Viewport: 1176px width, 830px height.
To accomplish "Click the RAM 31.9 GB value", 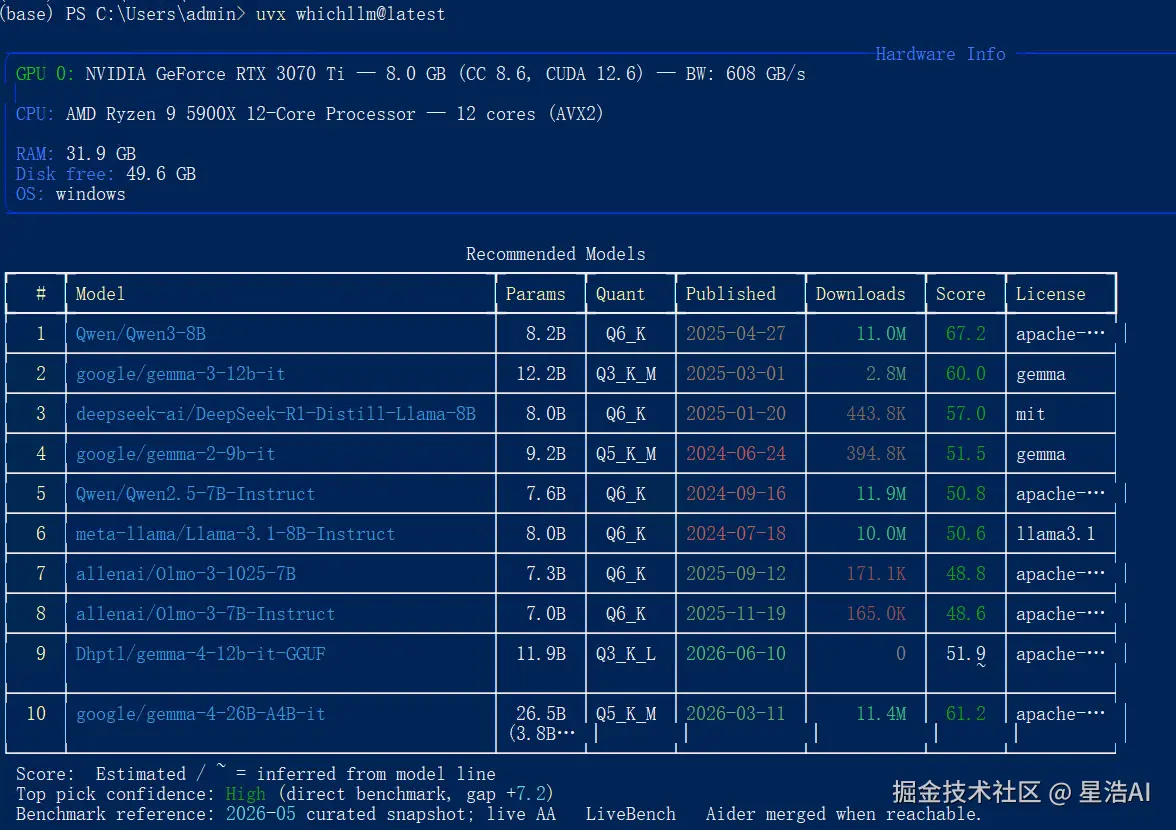I will [x=100, y=154].
